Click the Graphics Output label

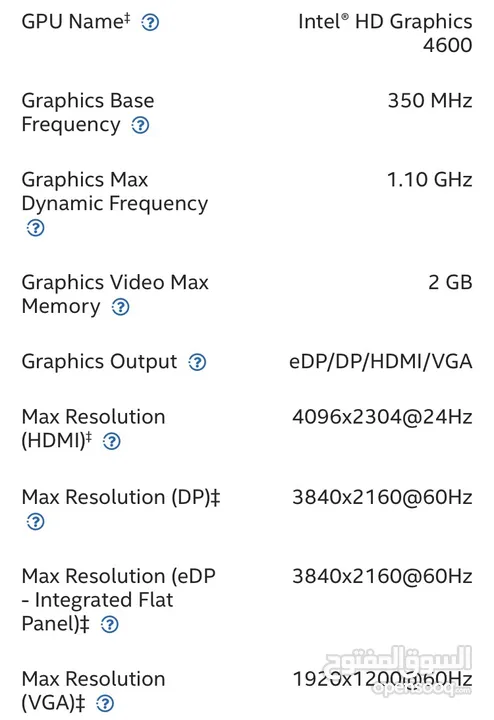pyautogui.click(x=99, y=362)
